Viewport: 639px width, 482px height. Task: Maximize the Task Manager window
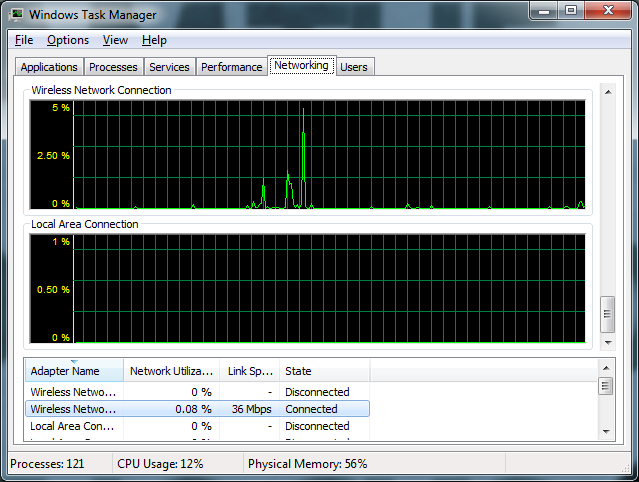pos(571,10)
